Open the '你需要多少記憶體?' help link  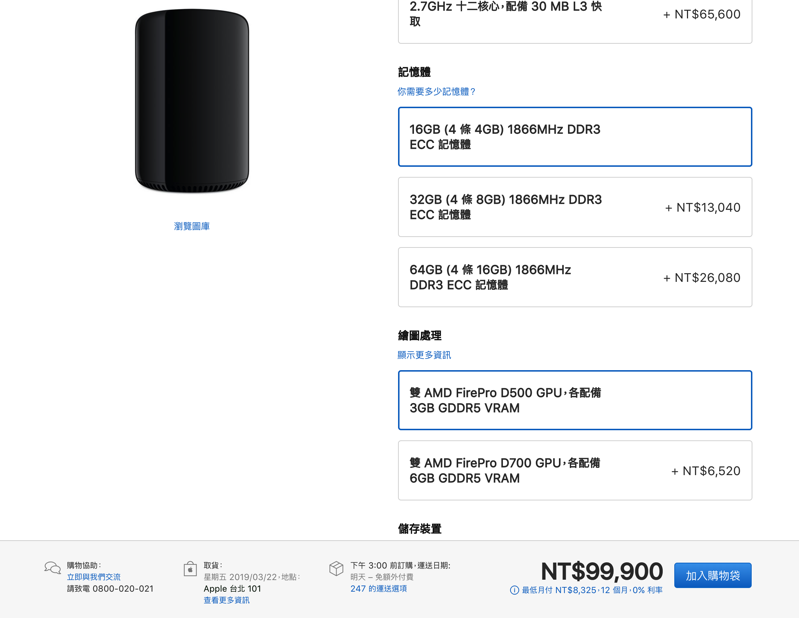click(436, 92)
